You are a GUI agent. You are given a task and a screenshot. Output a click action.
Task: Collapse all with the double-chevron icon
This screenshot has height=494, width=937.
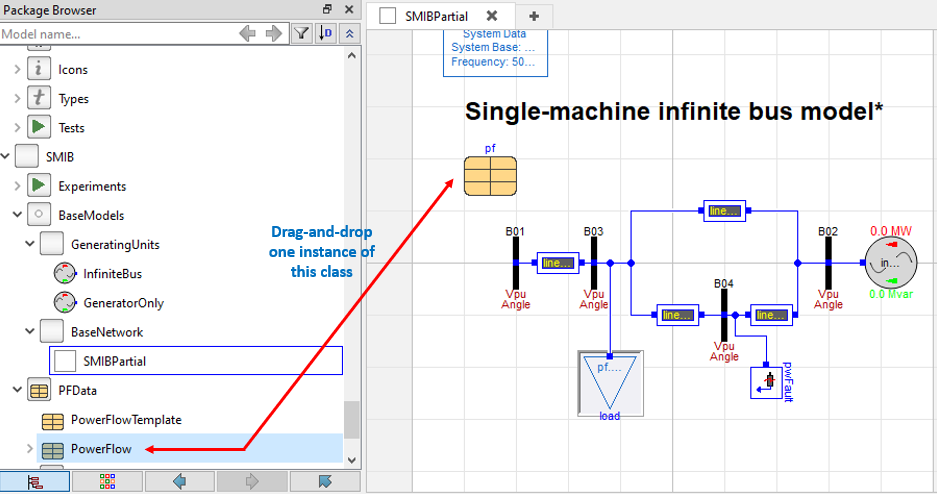tap(349, 33)
